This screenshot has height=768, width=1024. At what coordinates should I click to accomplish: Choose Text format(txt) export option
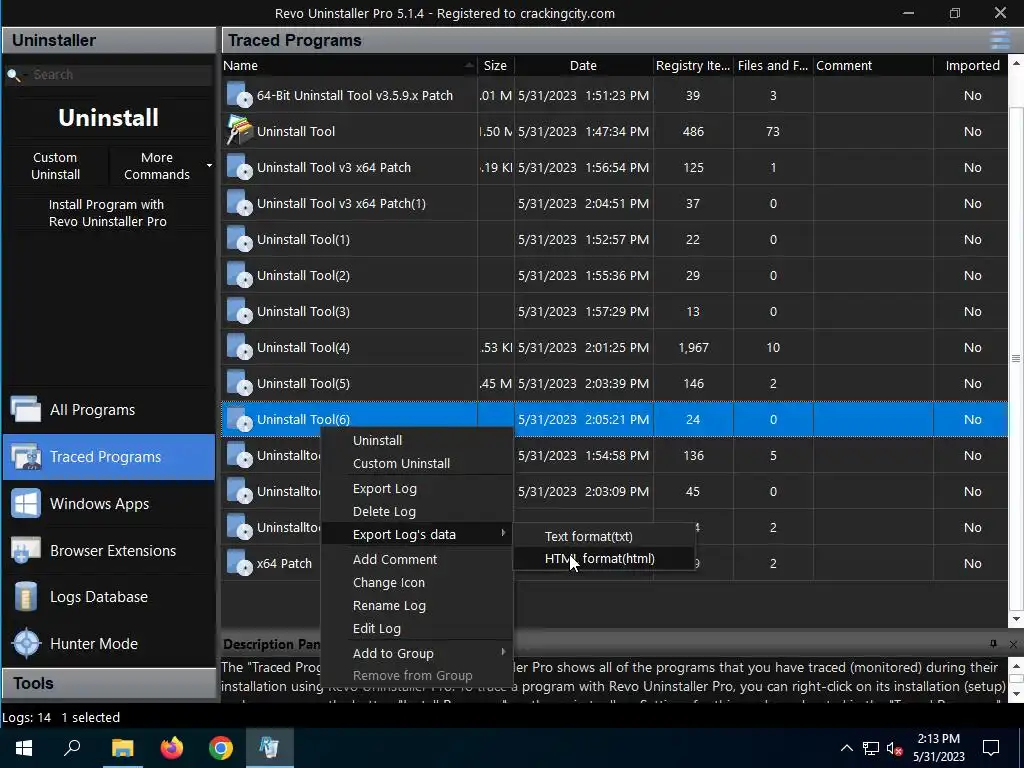(x=604, y=536)
